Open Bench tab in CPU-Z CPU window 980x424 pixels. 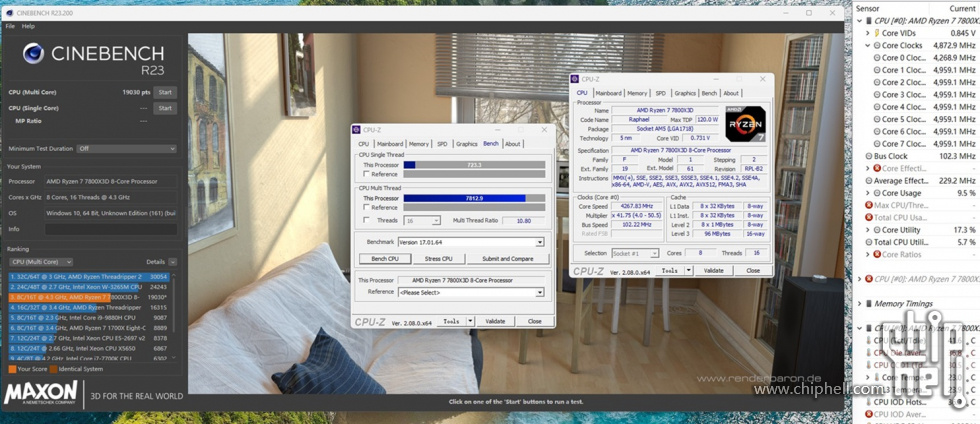[709, 93]
